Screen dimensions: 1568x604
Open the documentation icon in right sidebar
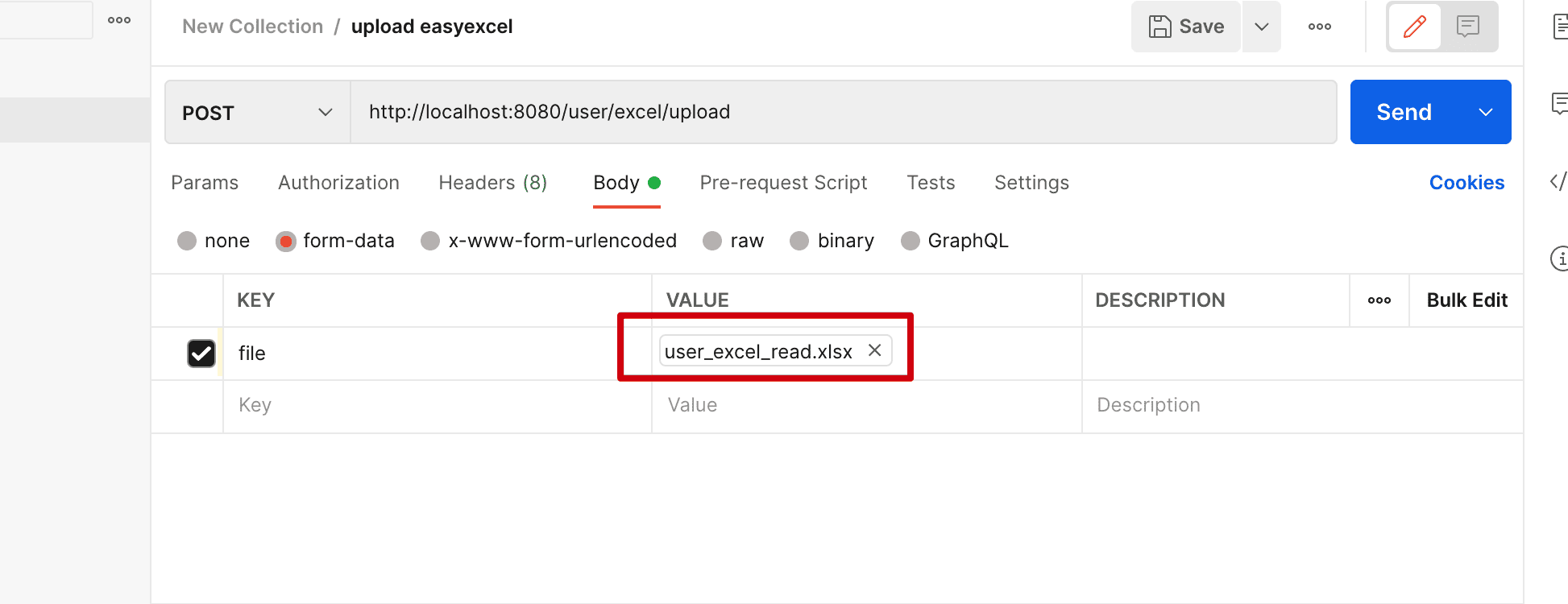pyautogui.click(x=1560, y=27)
